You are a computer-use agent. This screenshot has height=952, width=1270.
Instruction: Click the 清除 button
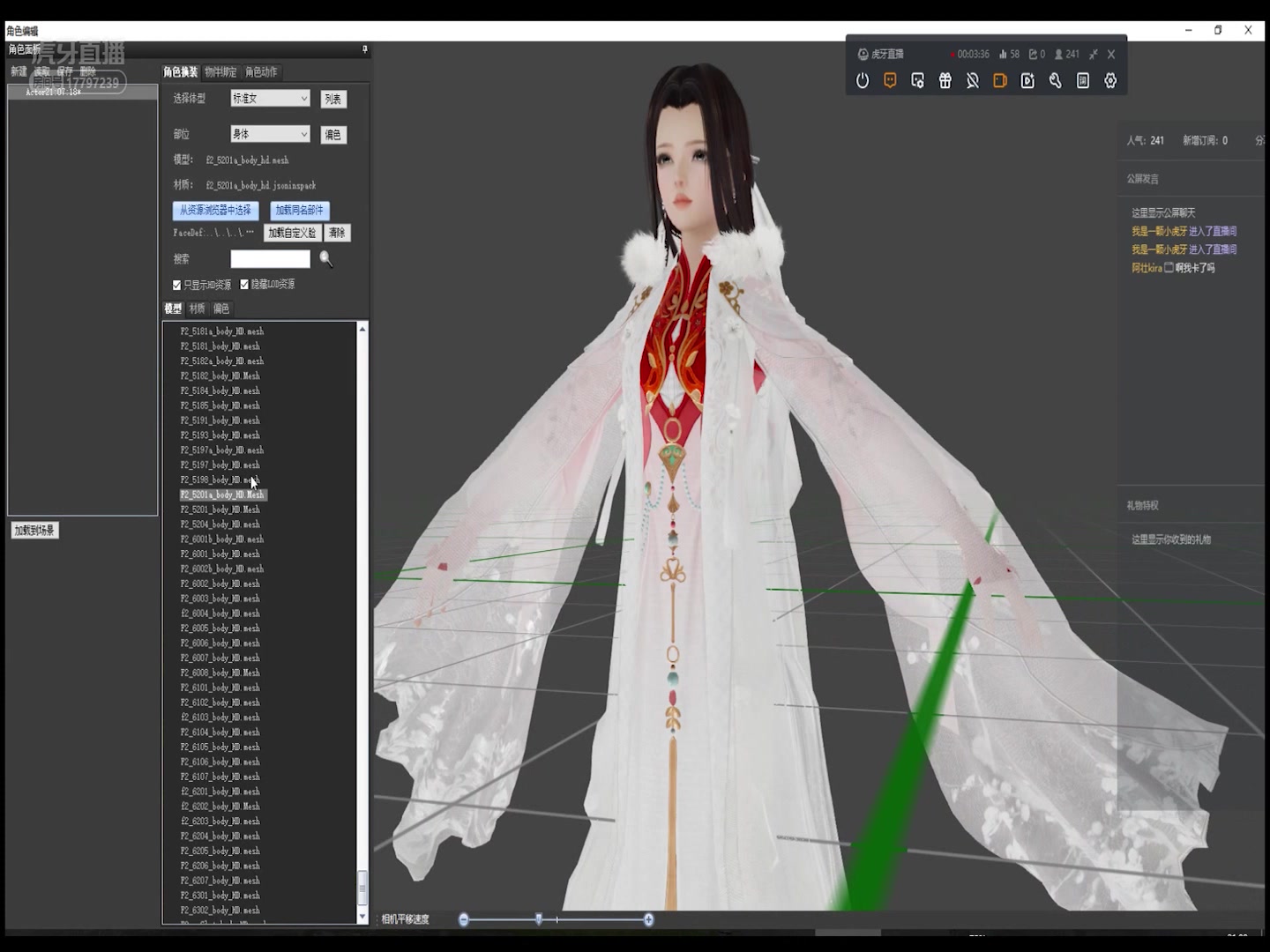[338, 233]
